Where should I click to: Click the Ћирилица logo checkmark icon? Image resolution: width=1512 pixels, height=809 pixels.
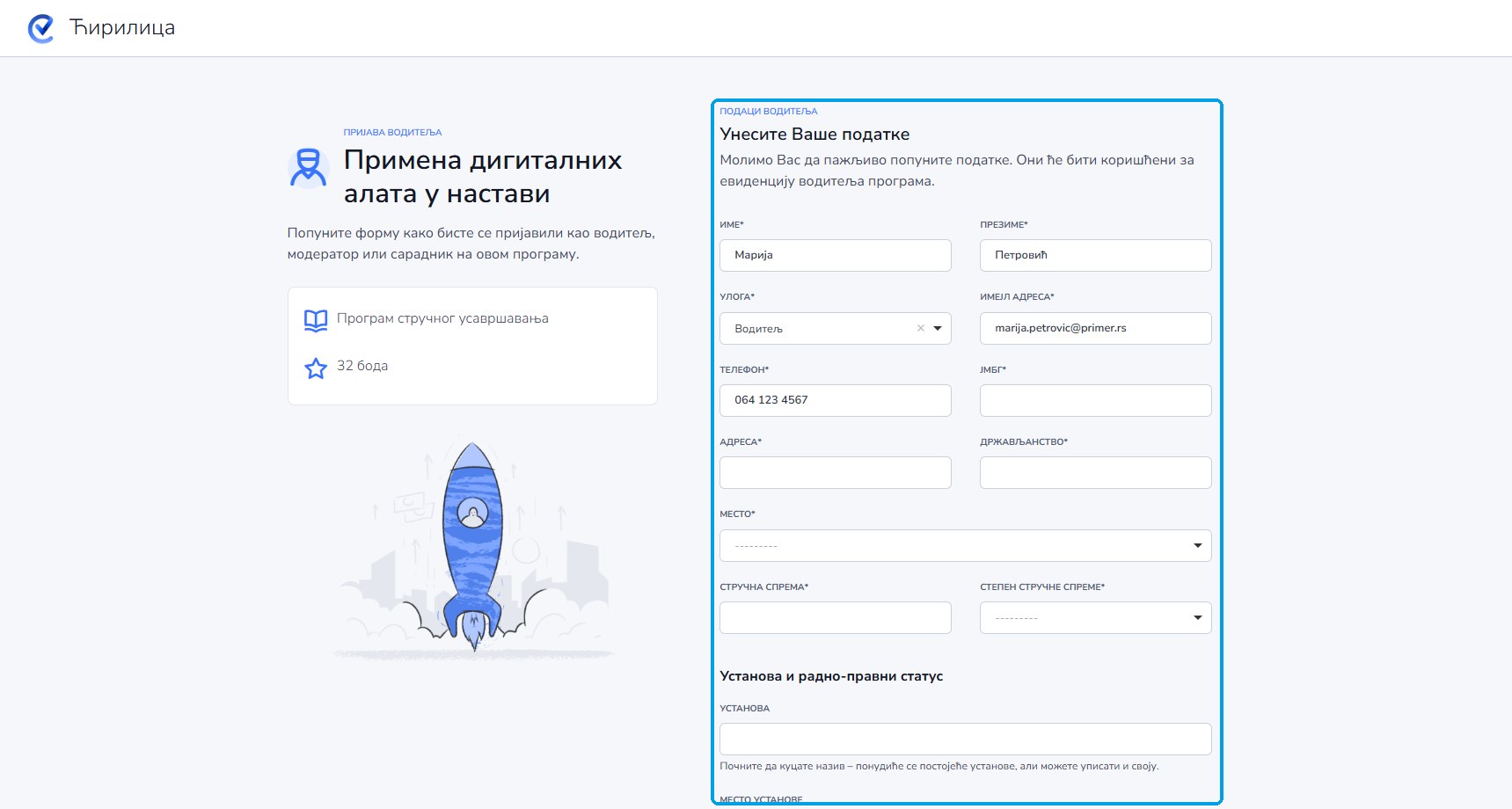point(40,28)
